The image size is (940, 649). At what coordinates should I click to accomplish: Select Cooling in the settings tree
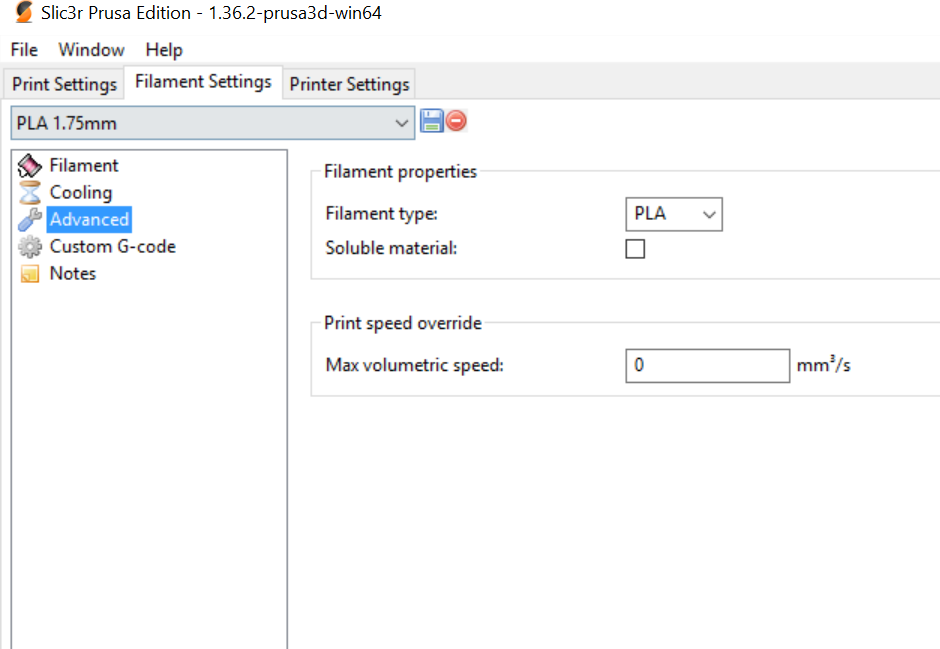point(81,192)
